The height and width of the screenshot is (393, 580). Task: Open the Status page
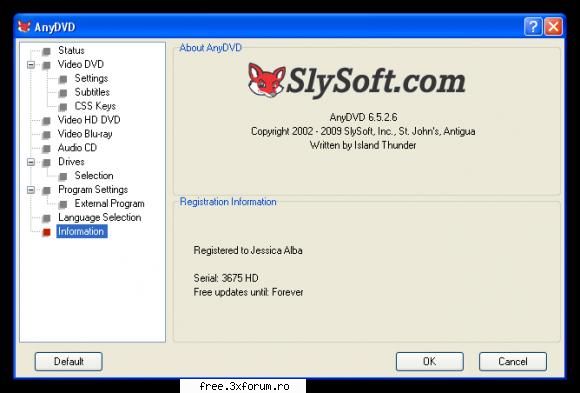[x=71, y=50]
